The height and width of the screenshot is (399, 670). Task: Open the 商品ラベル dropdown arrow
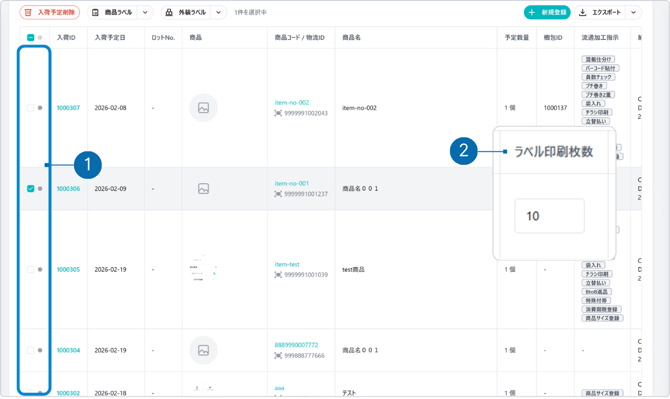[x=145, y=12]
